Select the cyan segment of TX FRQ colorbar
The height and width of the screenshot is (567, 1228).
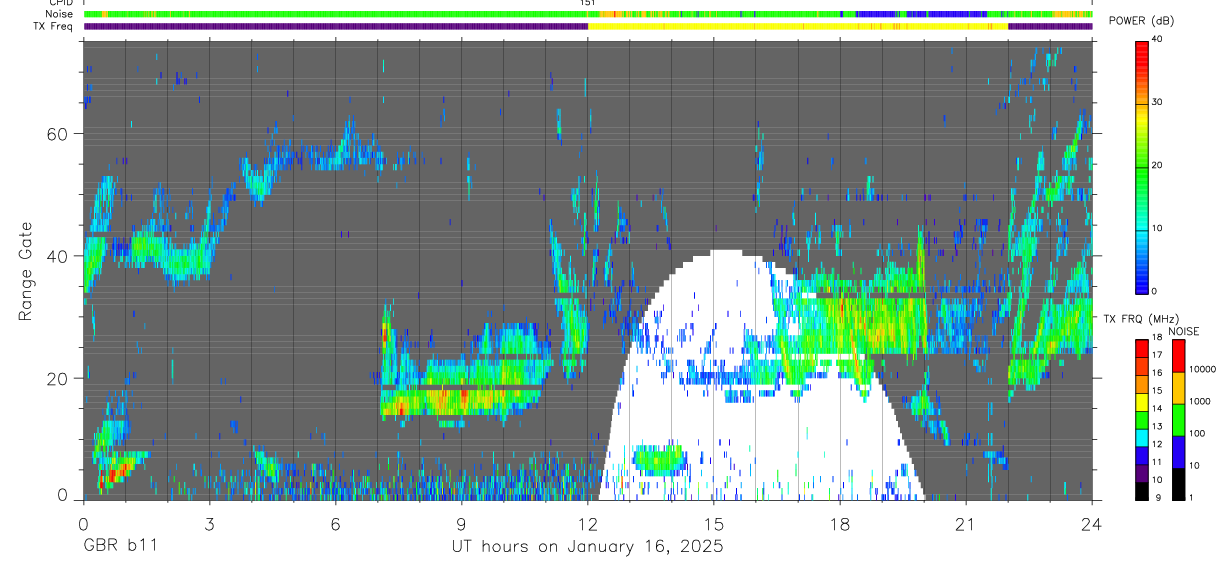(x=1141, y=437)
